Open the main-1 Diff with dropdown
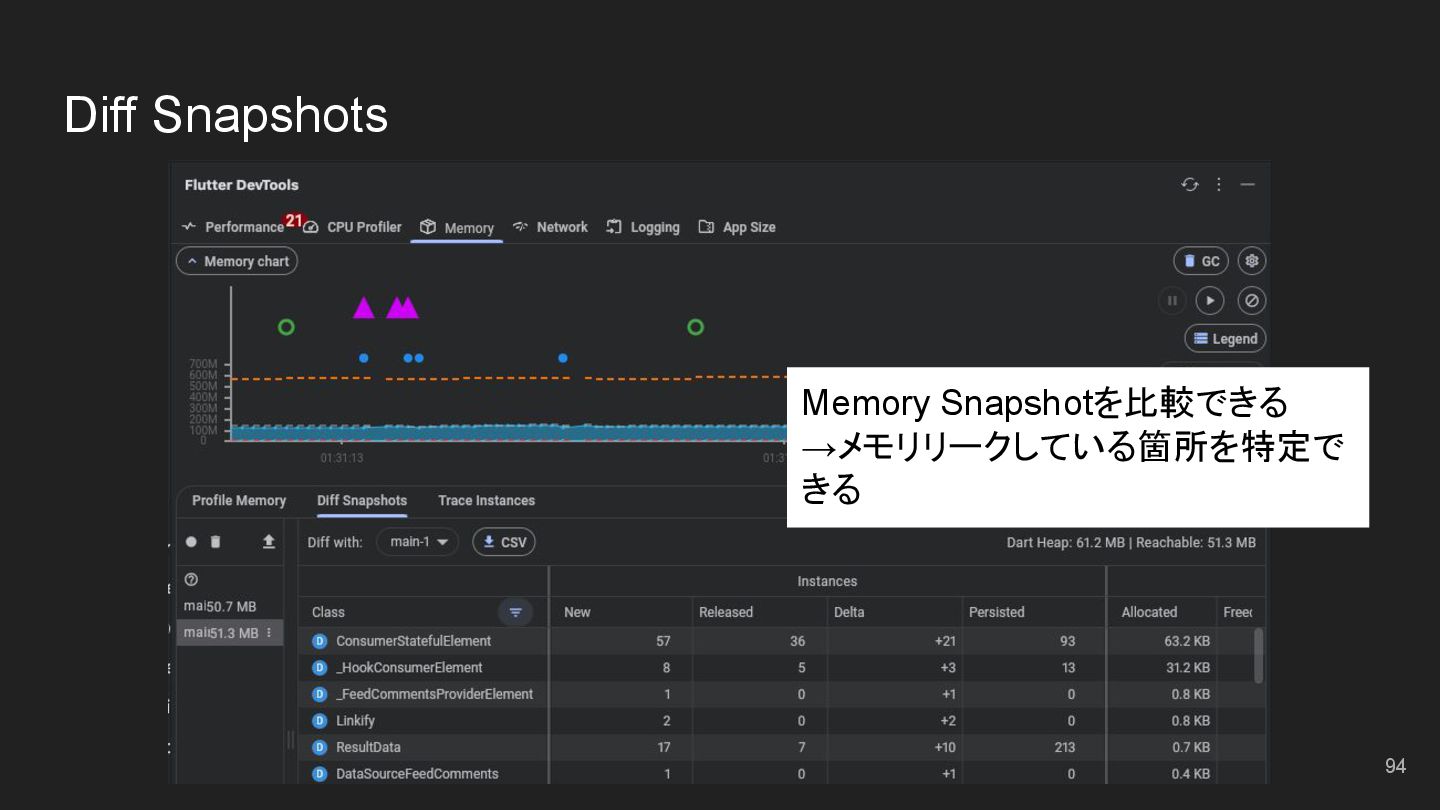The width and height of the screenshot is (1440, 810). point(418,542)
